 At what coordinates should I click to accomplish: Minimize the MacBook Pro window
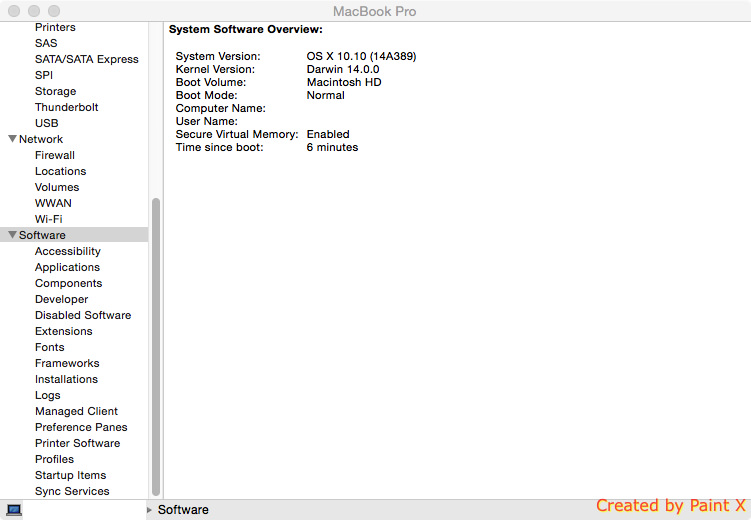pyautogui.click(x=34, y=11)
